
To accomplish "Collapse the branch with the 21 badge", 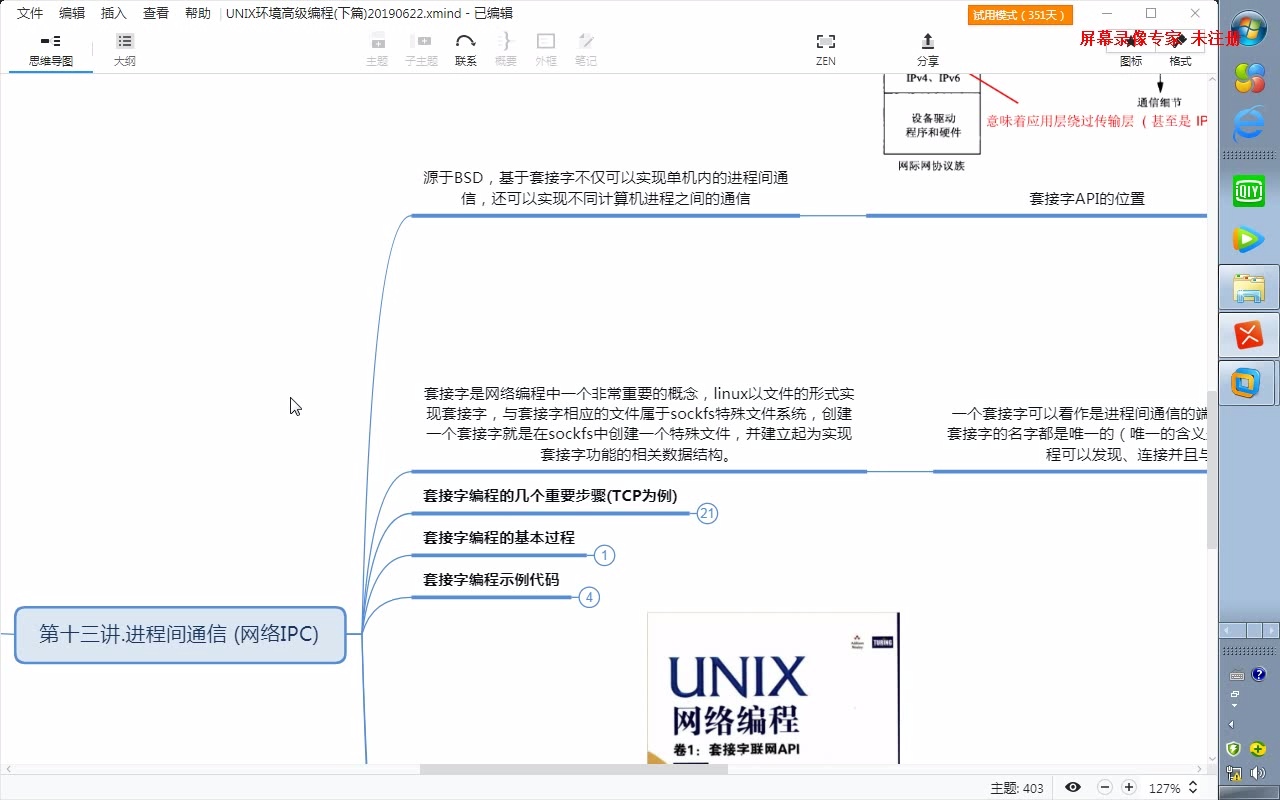I will pos(708,513).
